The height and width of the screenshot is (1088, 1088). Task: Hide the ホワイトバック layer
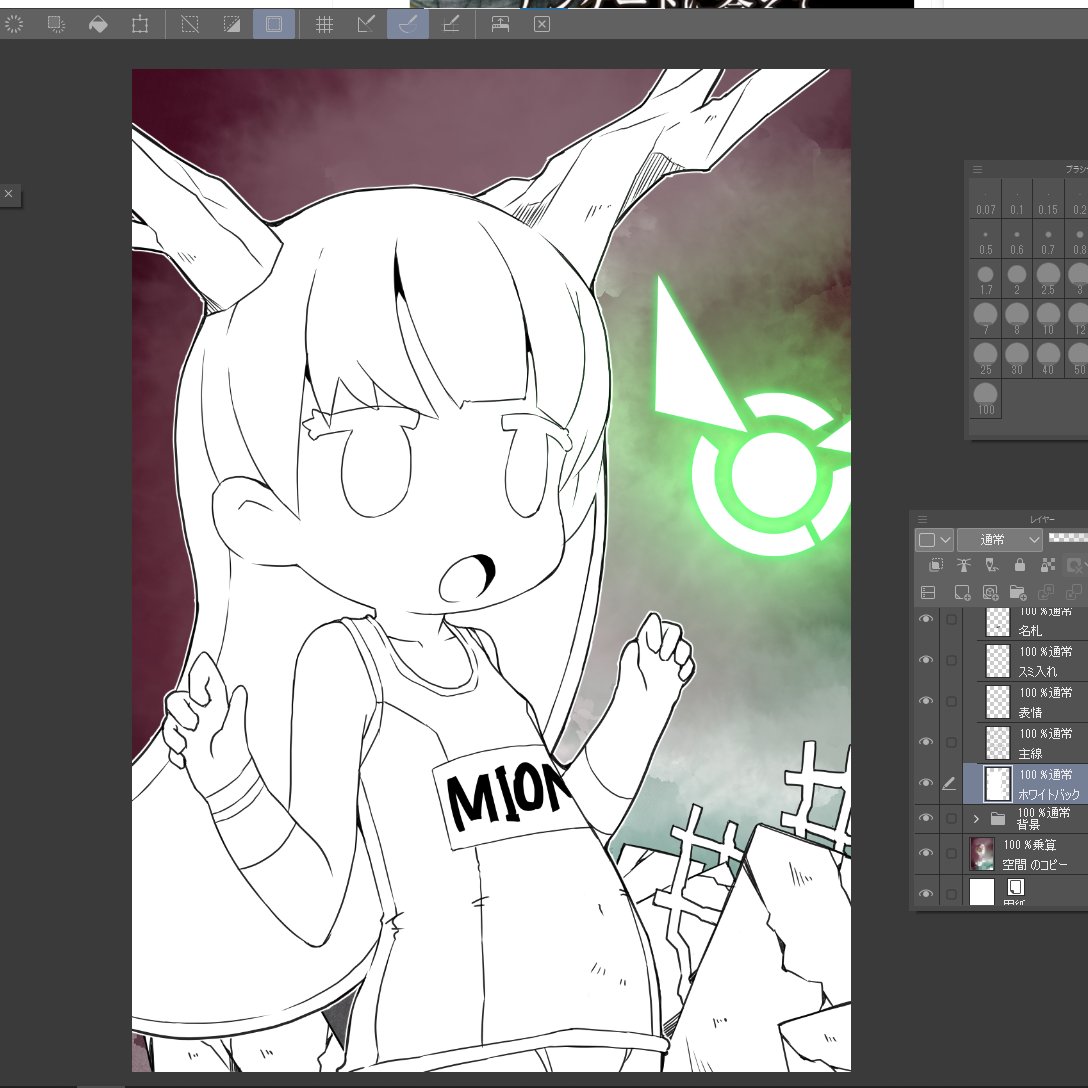click(x=926, y=783)
